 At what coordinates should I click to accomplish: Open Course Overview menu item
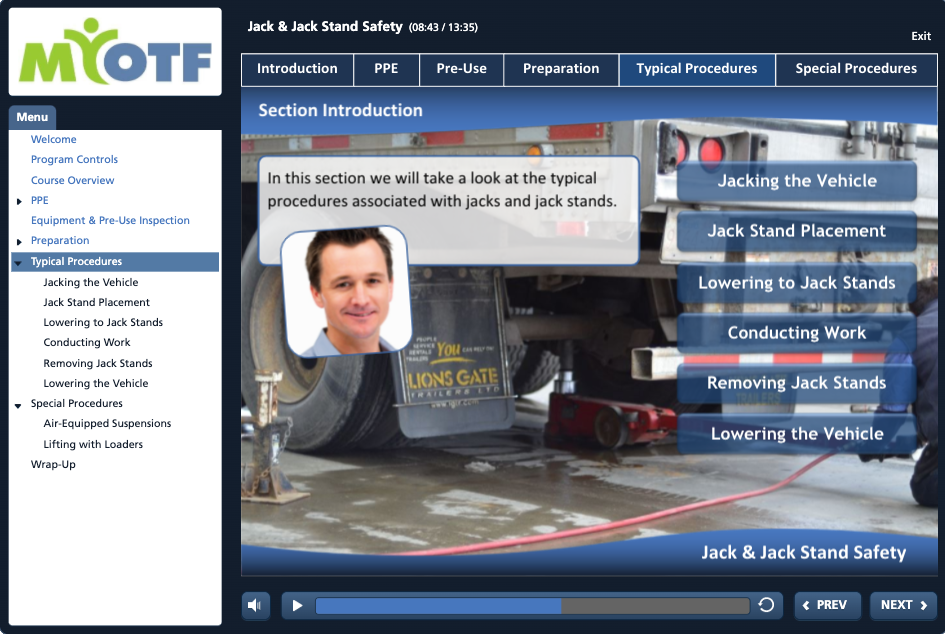tap(72, 180)
